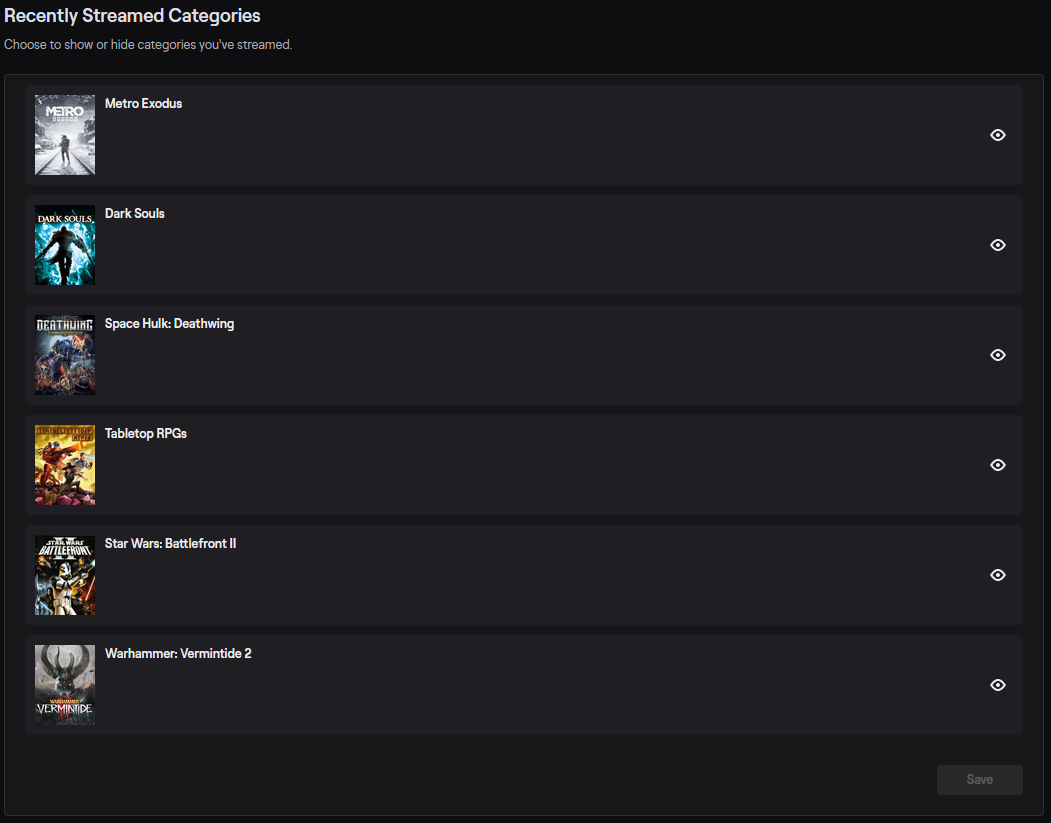This screenshot has width=1051, height=823.
Task: Click the Warhammer: Vermintide 2 cover art
Action: [x=65, y=684]
